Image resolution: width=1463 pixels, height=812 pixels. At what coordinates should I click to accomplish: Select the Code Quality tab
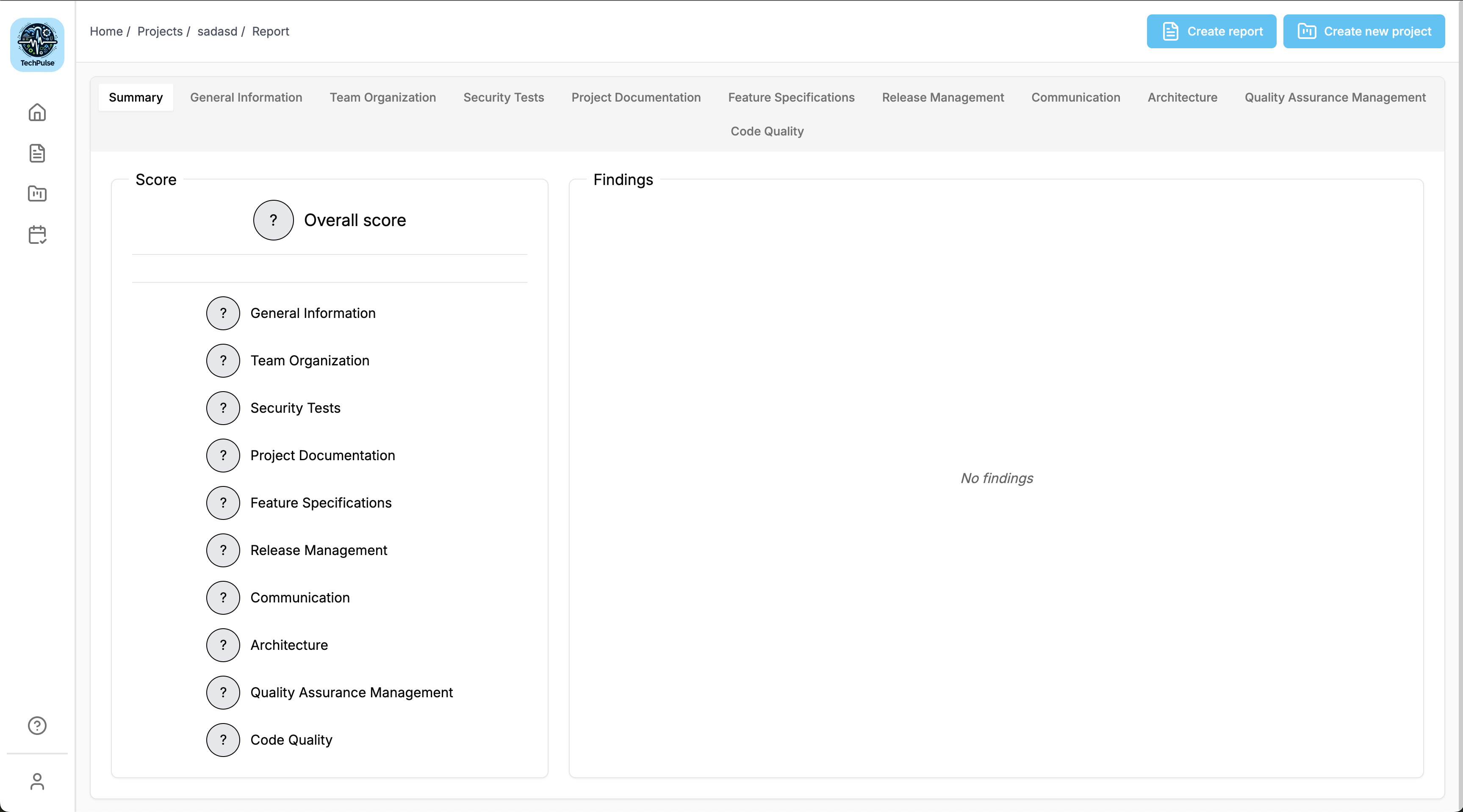coord(767,131)
